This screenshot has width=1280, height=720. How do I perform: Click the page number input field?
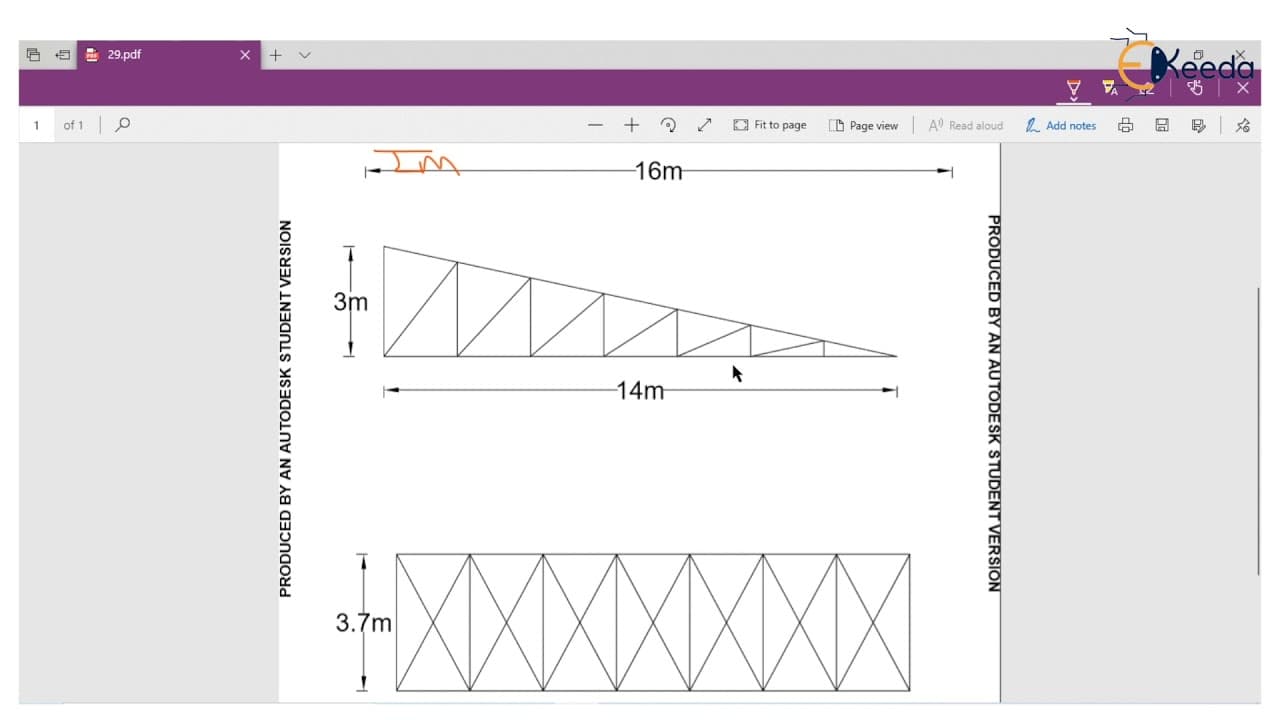38,125
